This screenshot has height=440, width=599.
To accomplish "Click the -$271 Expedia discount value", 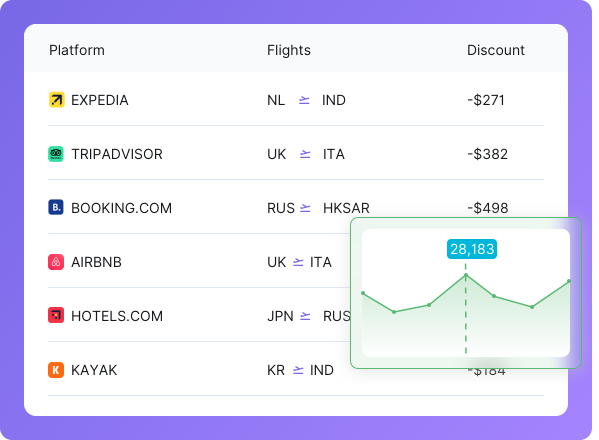I will pyautogui.click(x=486, y=100).
